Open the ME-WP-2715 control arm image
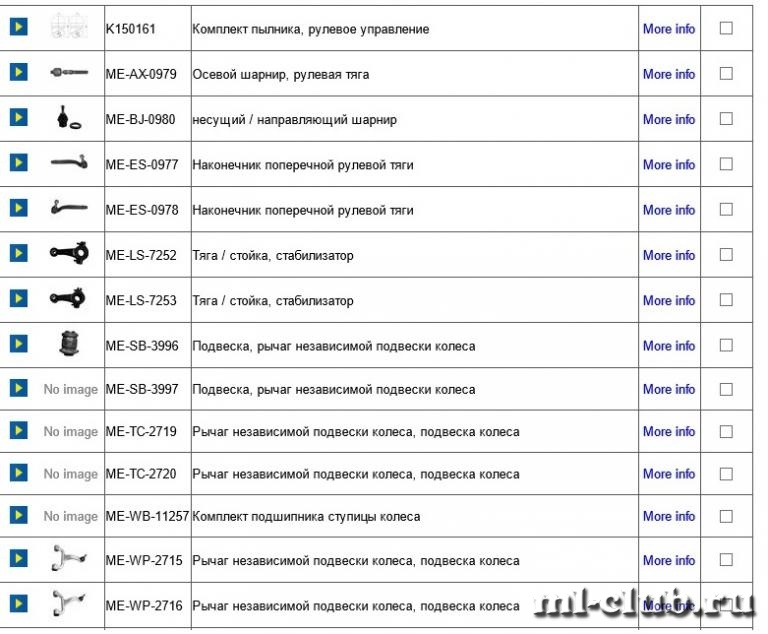The height and width of the screenshot is (634, 768). (69, 558)
